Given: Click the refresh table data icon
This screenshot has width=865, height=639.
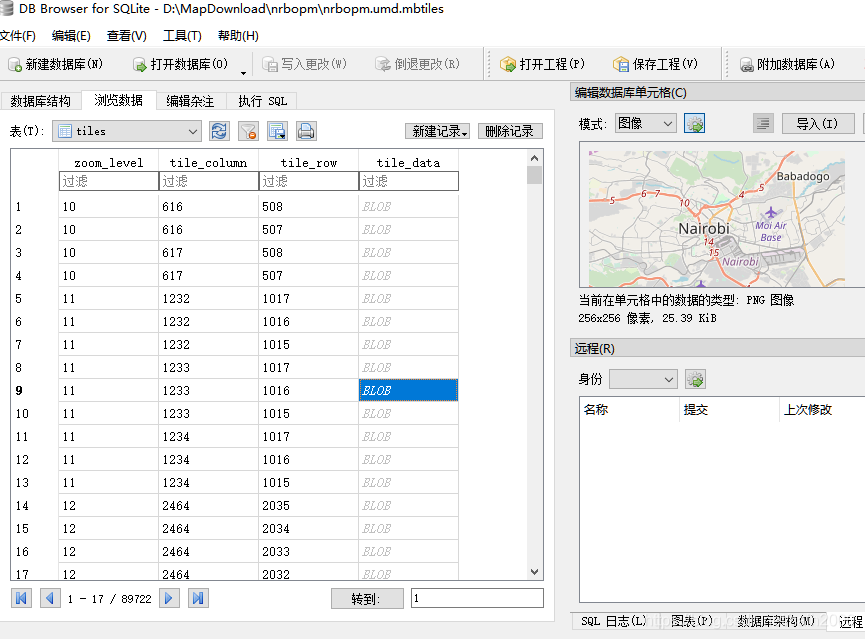Looking at the screenshot, I should pos(219,131).
